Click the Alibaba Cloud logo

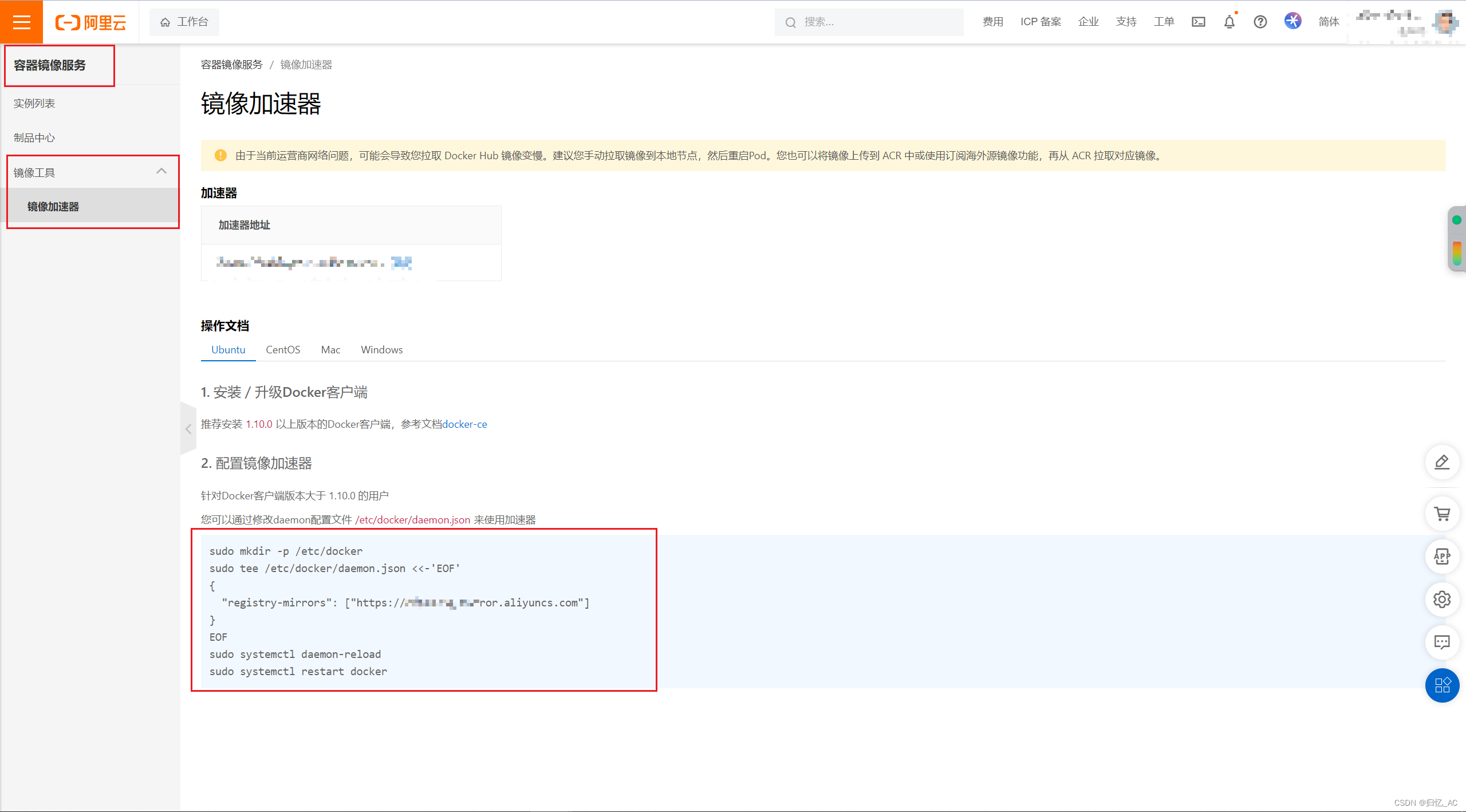[90, 22]
